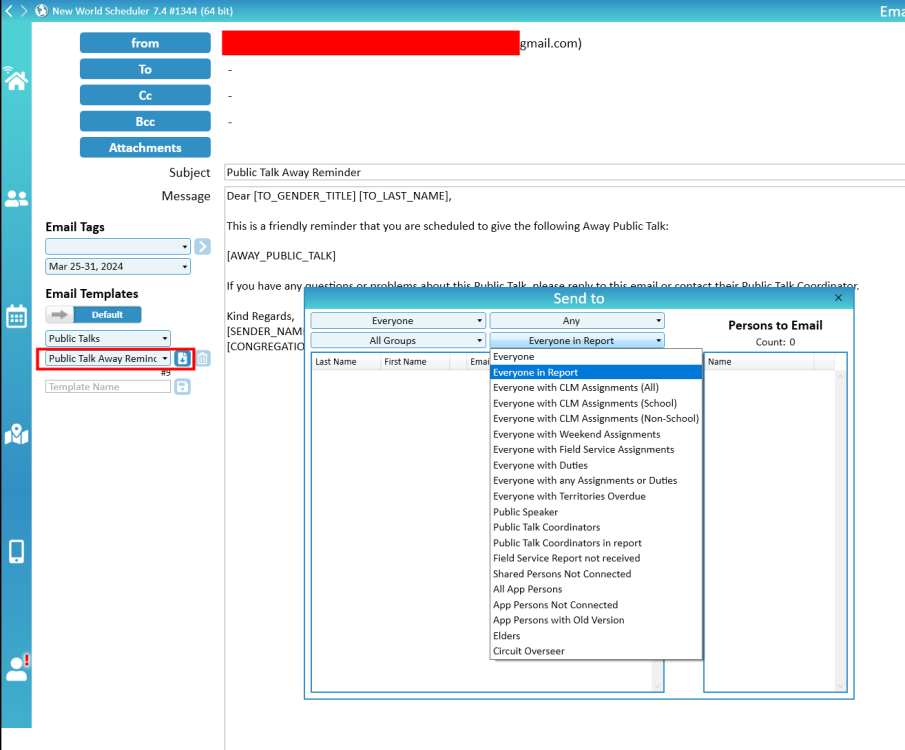This screenshot has width=905, height=750.
Task: Delete the selected template with trash icon
Action: (x=203, y=358)
